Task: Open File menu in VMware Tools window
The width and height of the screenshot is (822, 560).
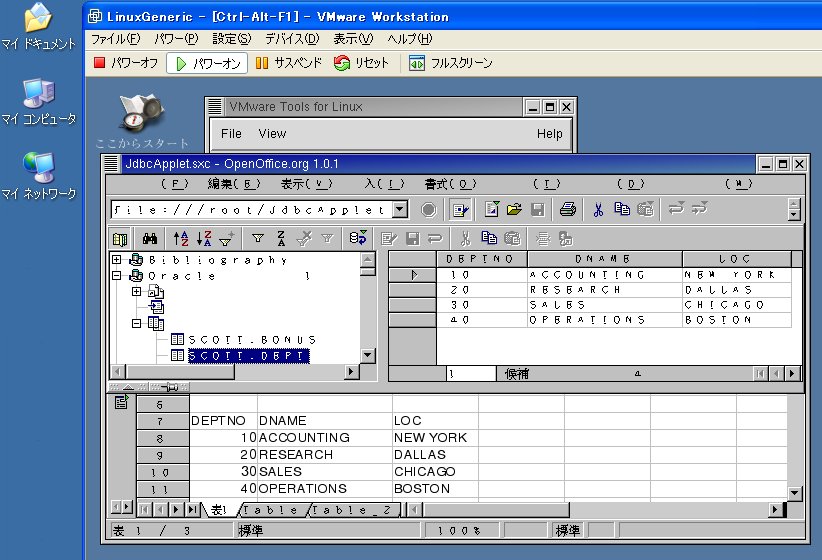Action: pos(231,134)
